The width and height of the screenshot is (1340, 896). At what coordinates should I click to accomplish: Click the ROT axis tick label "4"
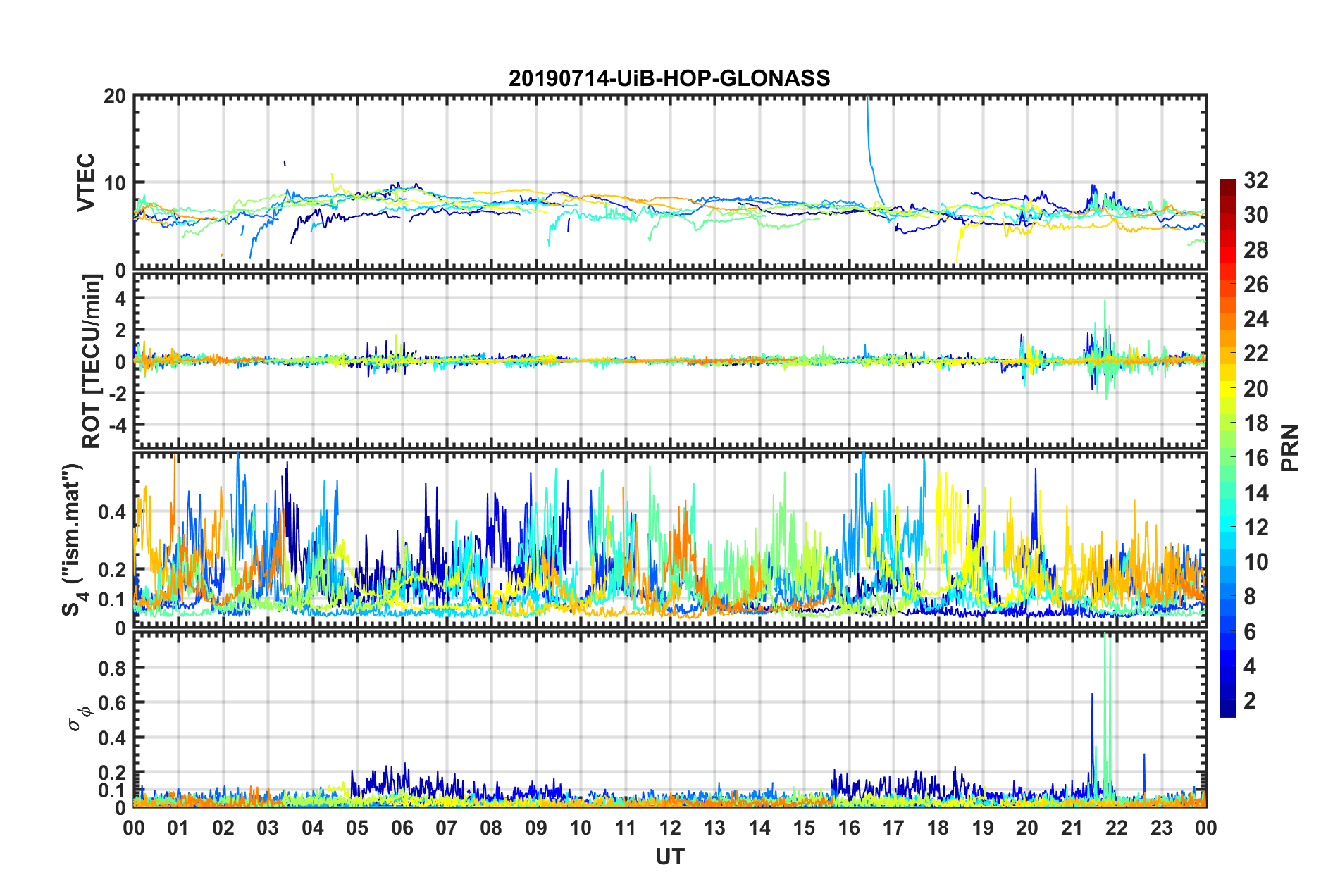[x=120, y=299]
